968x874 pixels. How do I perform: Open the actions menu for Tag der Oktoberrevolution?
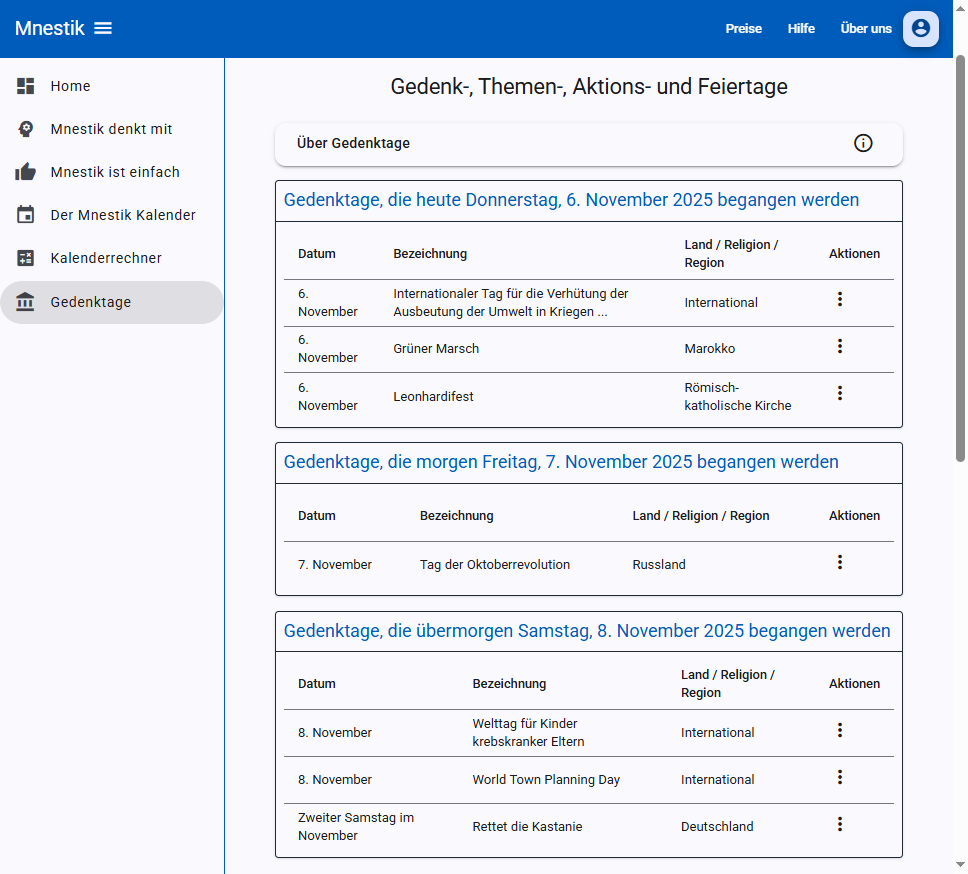click(840, 562)
